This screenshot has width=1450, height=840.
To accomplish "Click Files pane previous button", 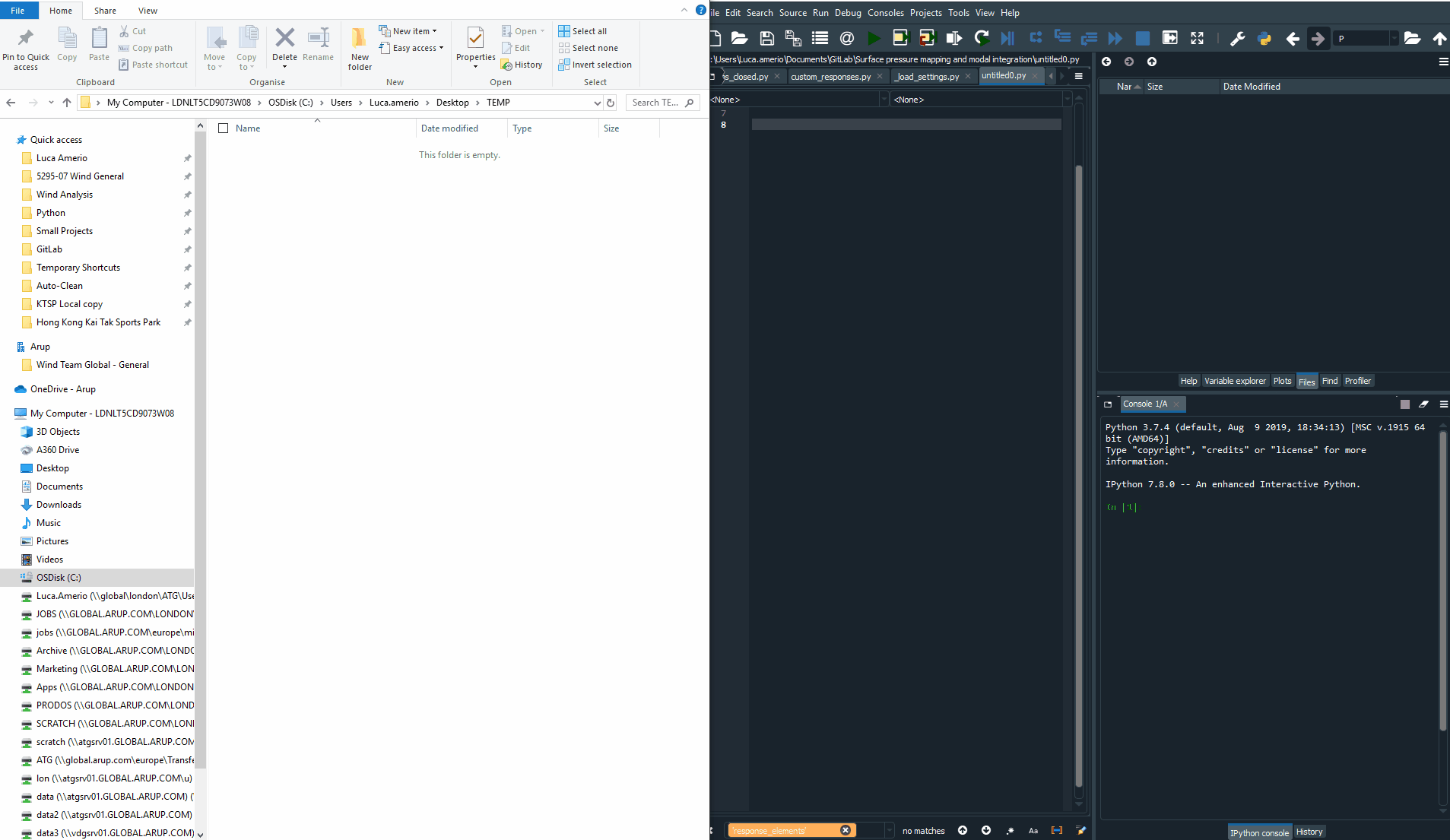I will (1106, 62).
